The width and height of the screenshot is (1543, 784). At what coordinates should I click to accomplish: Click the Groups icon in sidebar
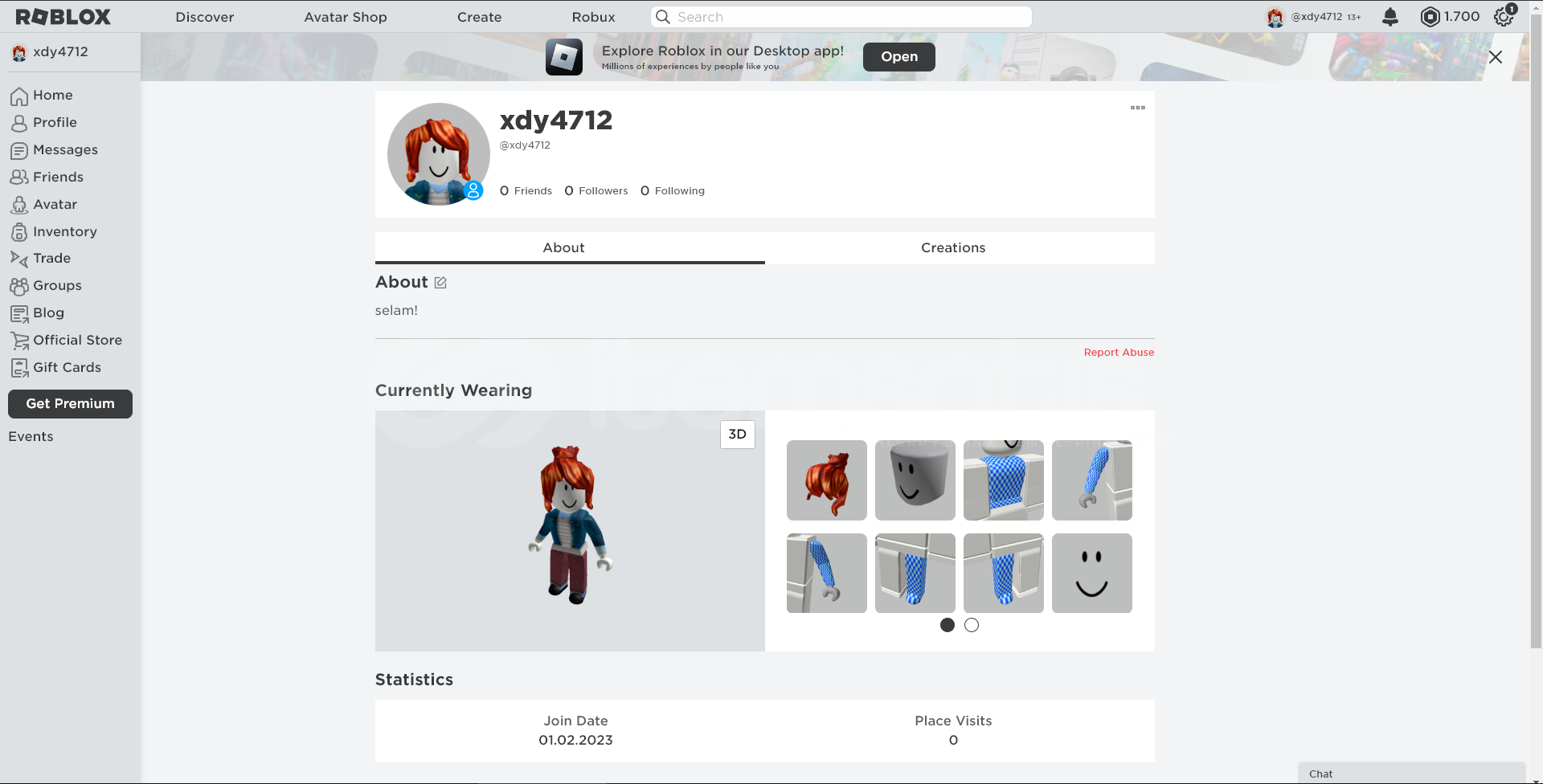[x=19, y=286]
